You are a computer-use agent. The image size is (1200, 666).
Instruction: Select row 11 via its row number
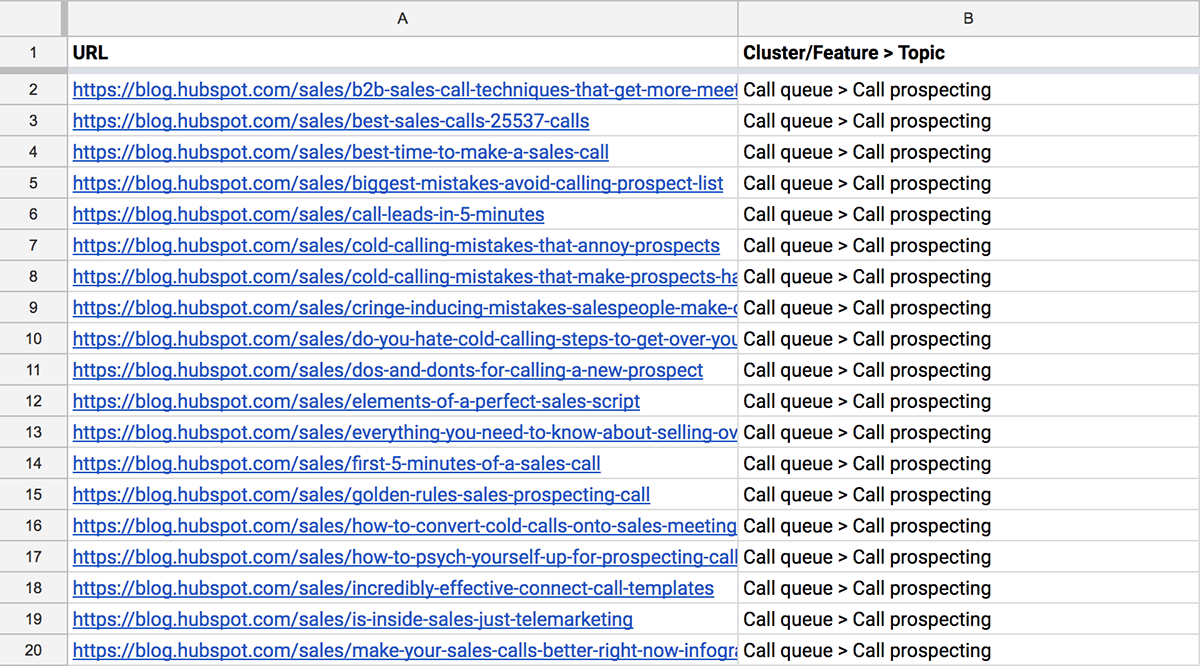click(x=33, y=370)
